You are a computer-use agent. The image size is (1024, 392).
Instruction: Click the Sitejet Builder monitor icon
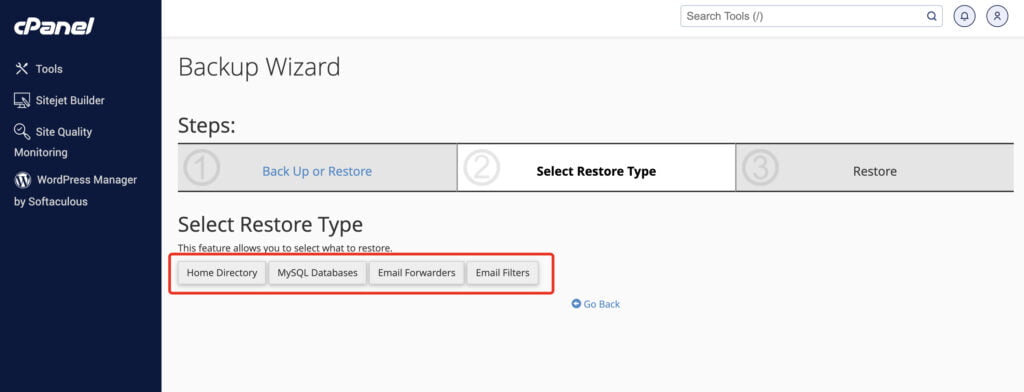tap(22, 100)
